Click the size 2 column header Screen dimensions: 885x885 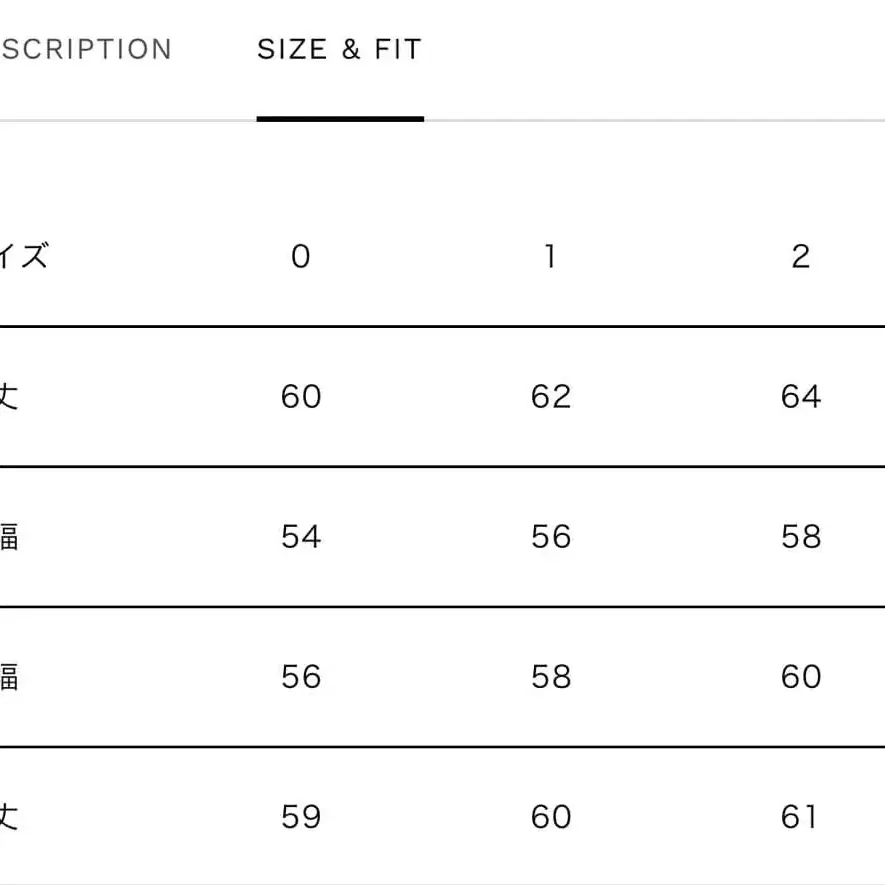tap(800, 257)
